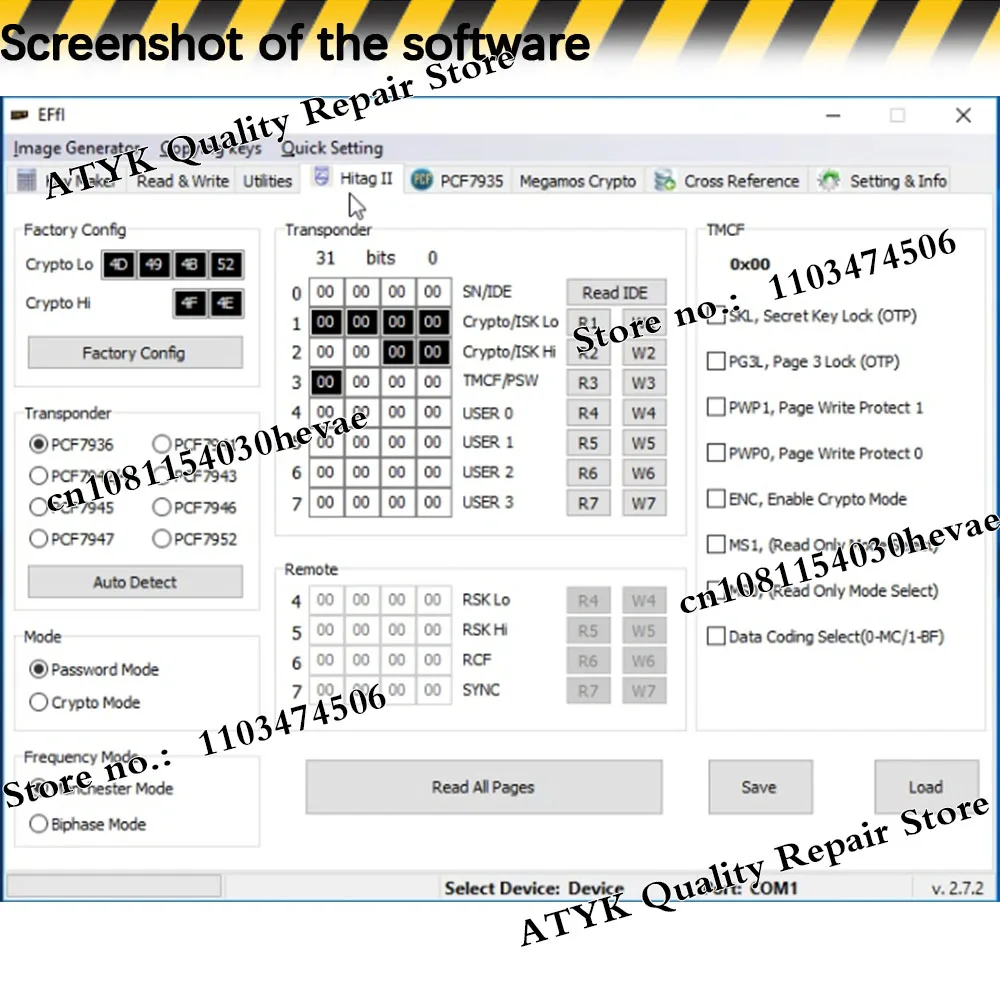Click R6 in the USER 2 row
Image resolution: width=1000 pixels, height=1000 pixels.
[x=588, y=473]
